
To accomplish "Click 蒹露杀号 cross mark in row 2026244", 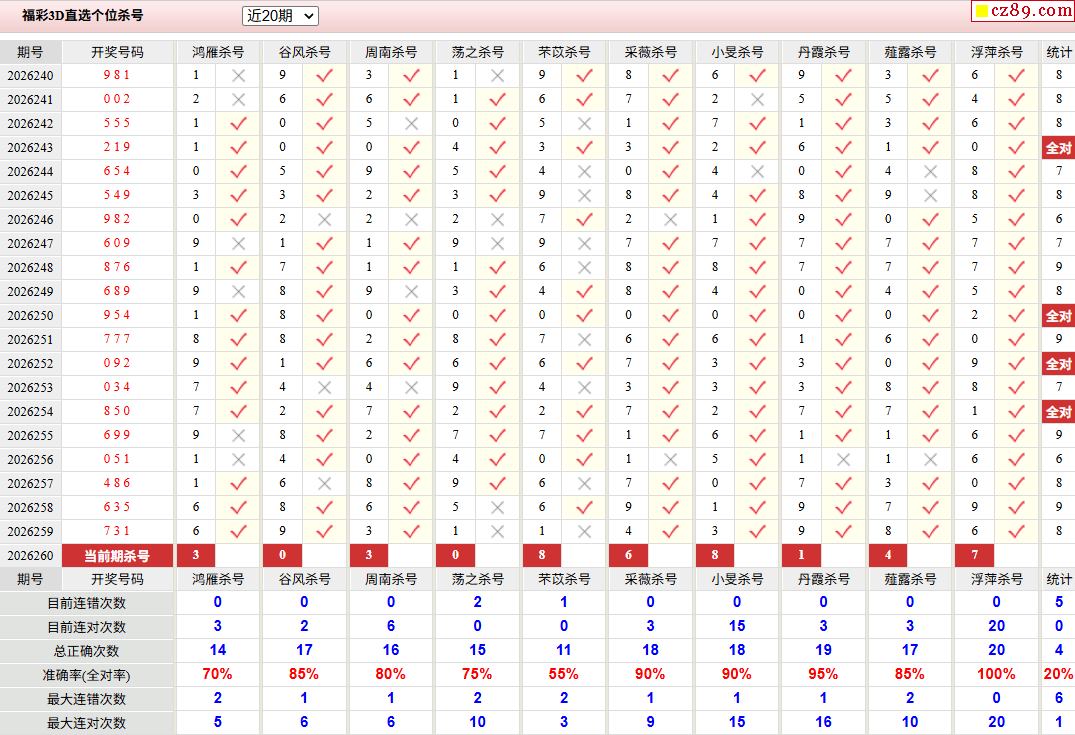I will tap(930, 171).
